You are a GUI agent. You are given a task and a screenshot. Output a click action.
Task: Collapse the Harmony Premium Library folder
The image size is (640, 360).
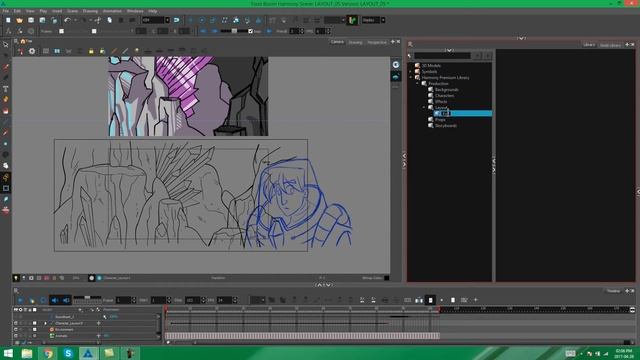click(411, 77)
